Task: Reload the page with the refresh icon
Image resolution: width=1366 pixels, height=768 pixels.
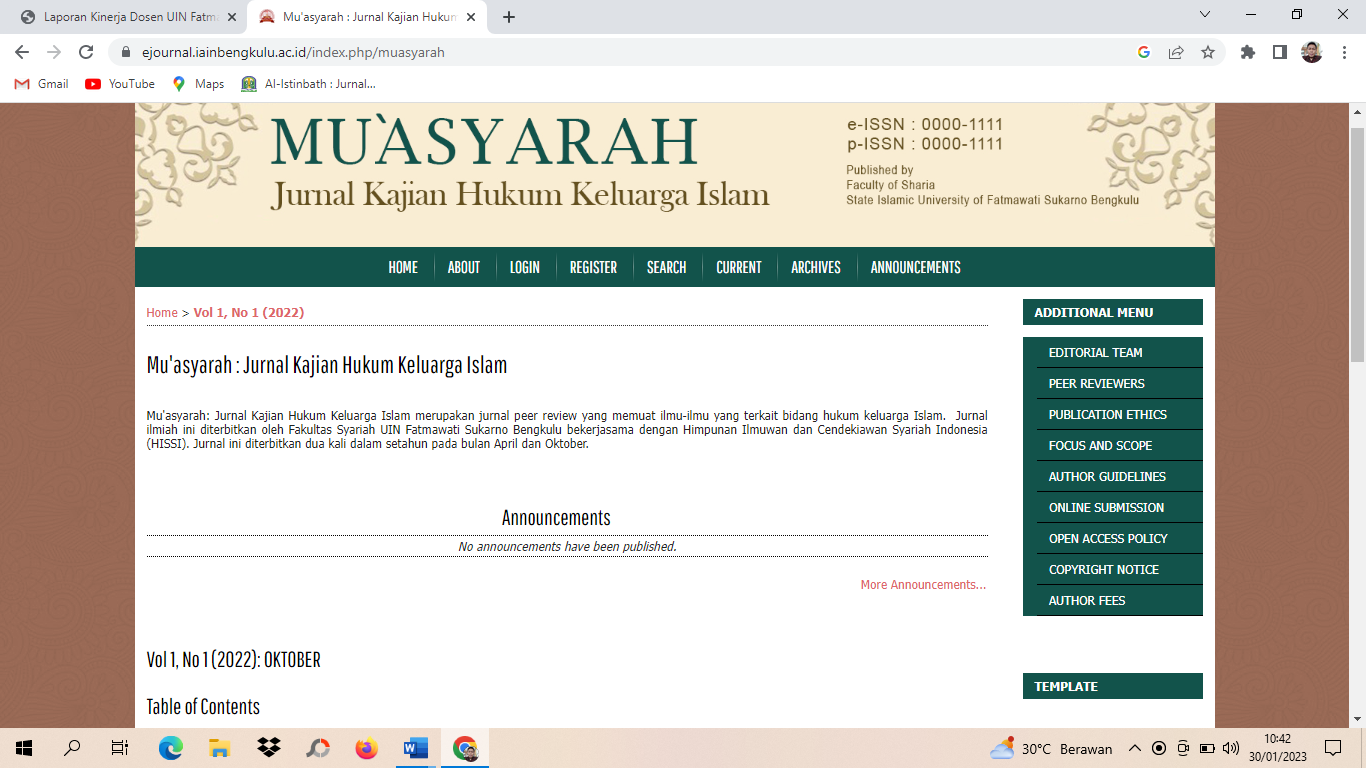Action: pyautogui.click(x=86, y=52)
